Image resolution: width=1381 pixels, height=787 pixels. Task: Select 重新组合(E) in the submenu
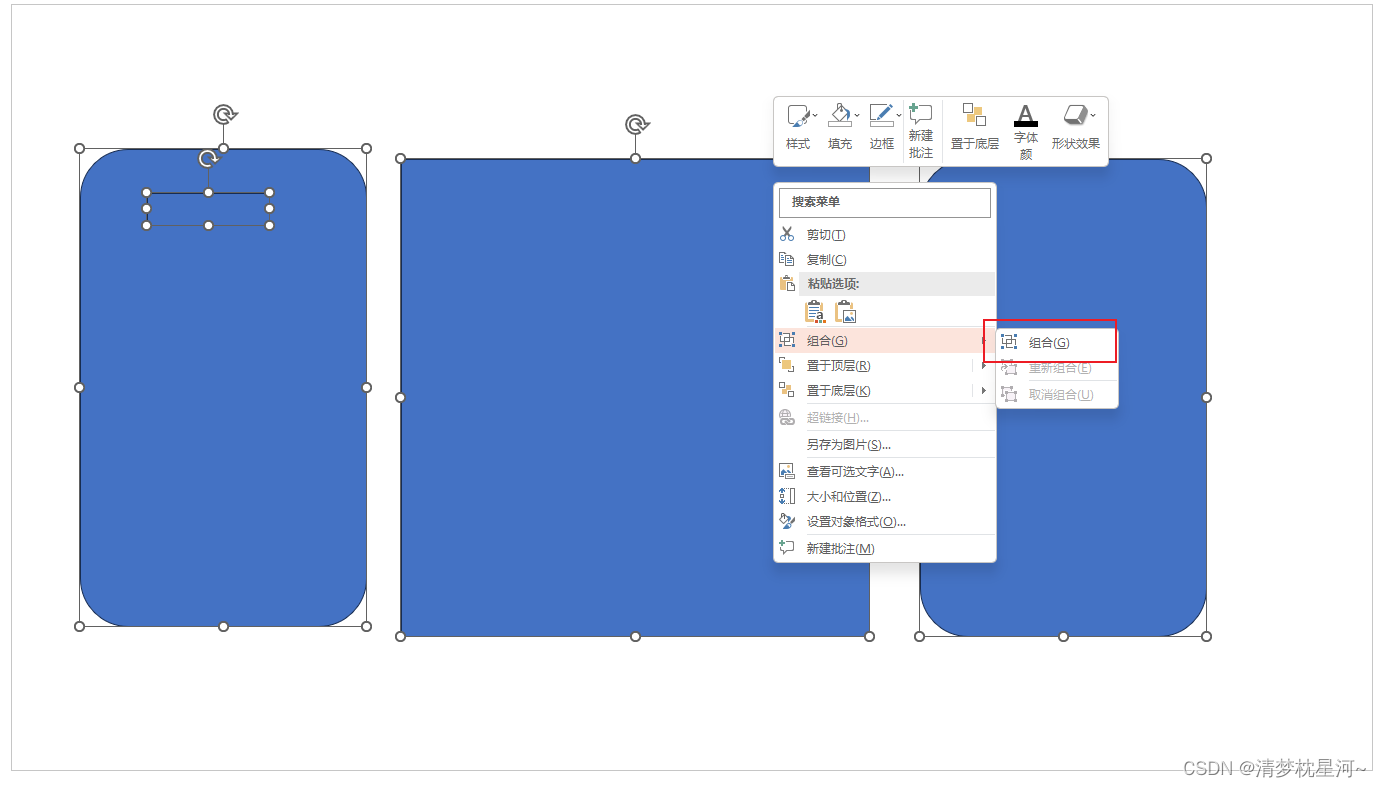(x=1057, y=368)
